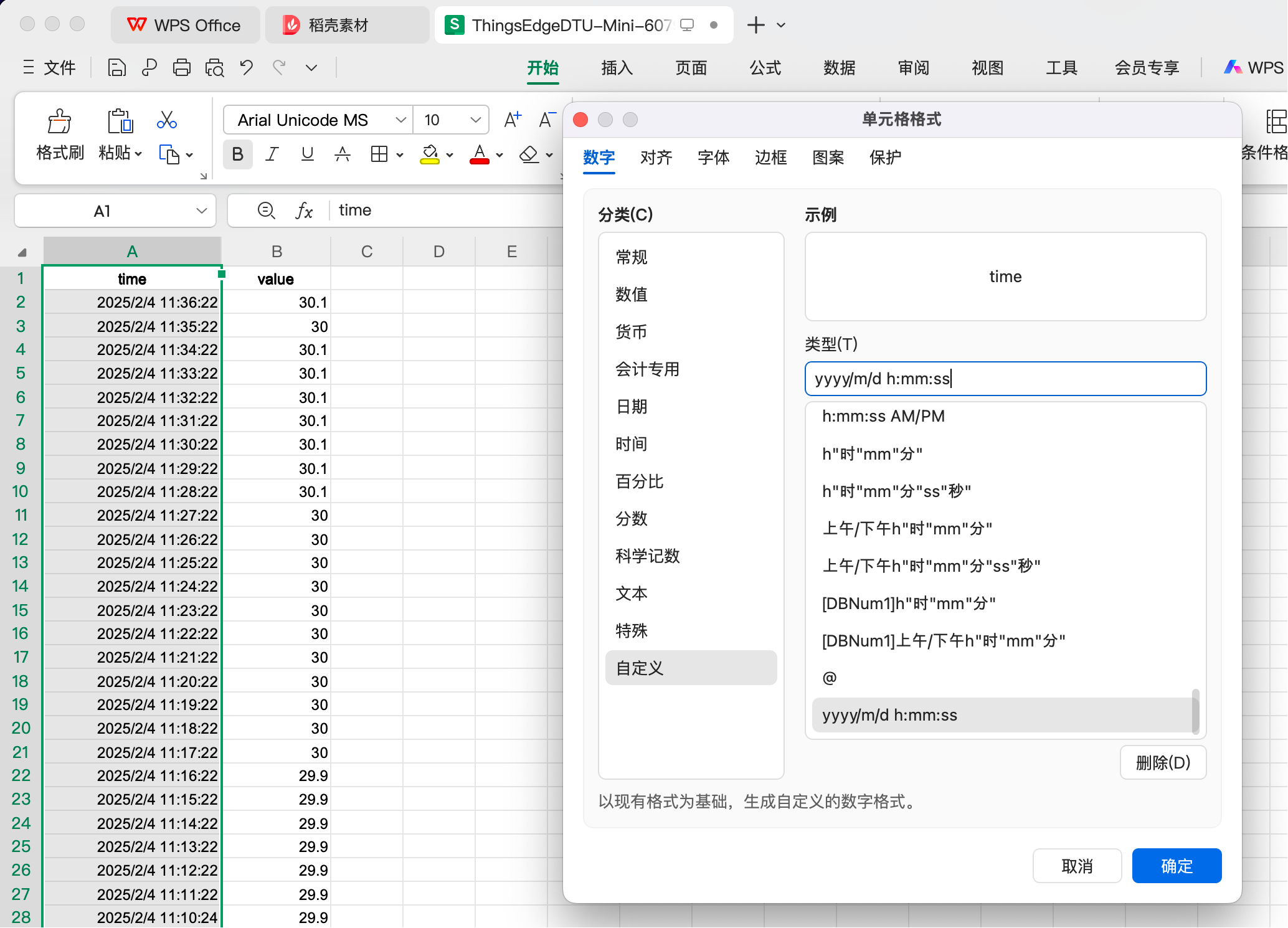Select column B header
Image resolution: width=1288 pixels, height=928 pixels.
point(277,252)
